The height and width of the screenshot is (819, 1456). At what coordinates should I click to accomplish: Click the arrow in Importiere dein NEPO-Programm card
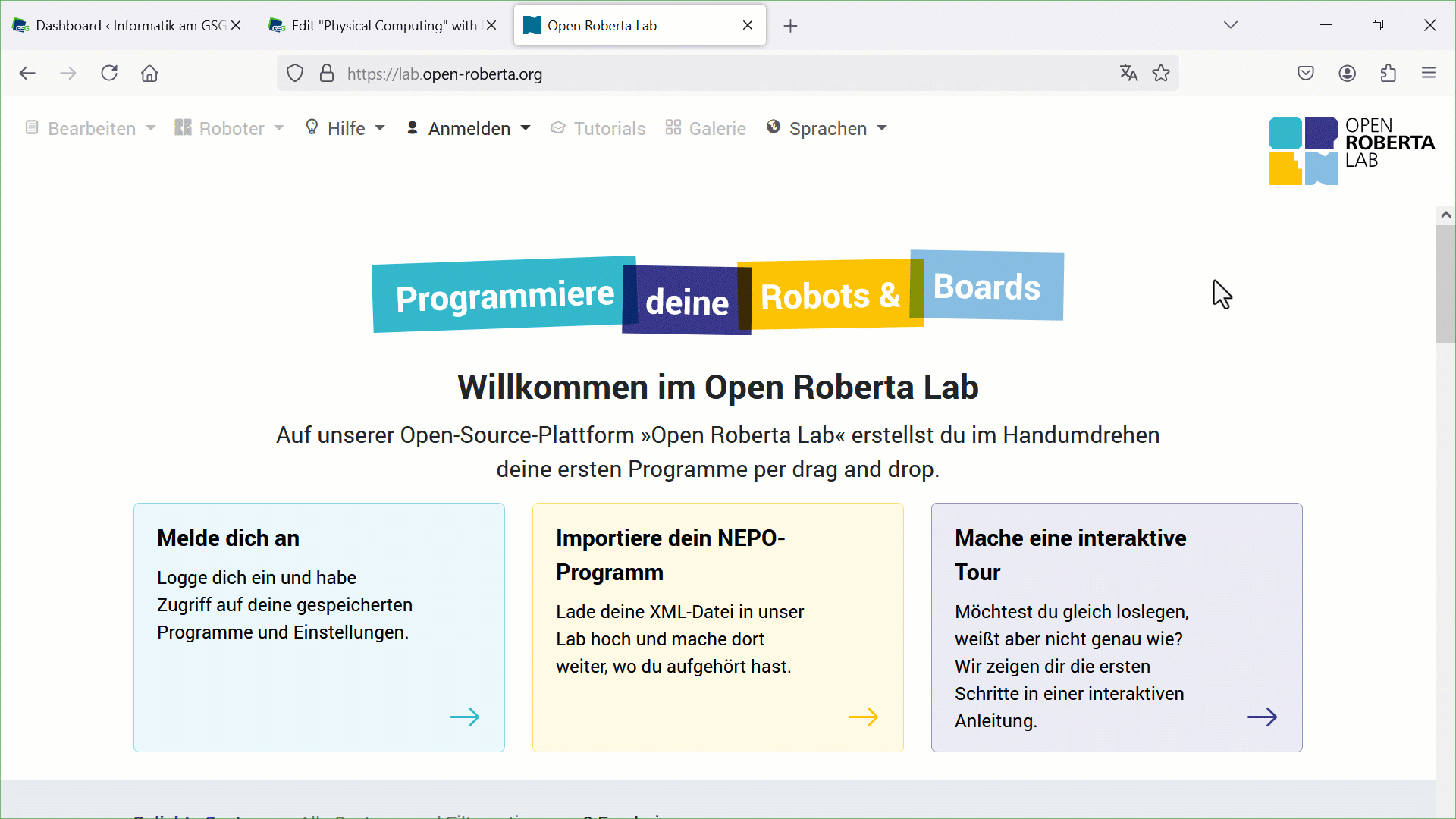(x=863, y=717)
